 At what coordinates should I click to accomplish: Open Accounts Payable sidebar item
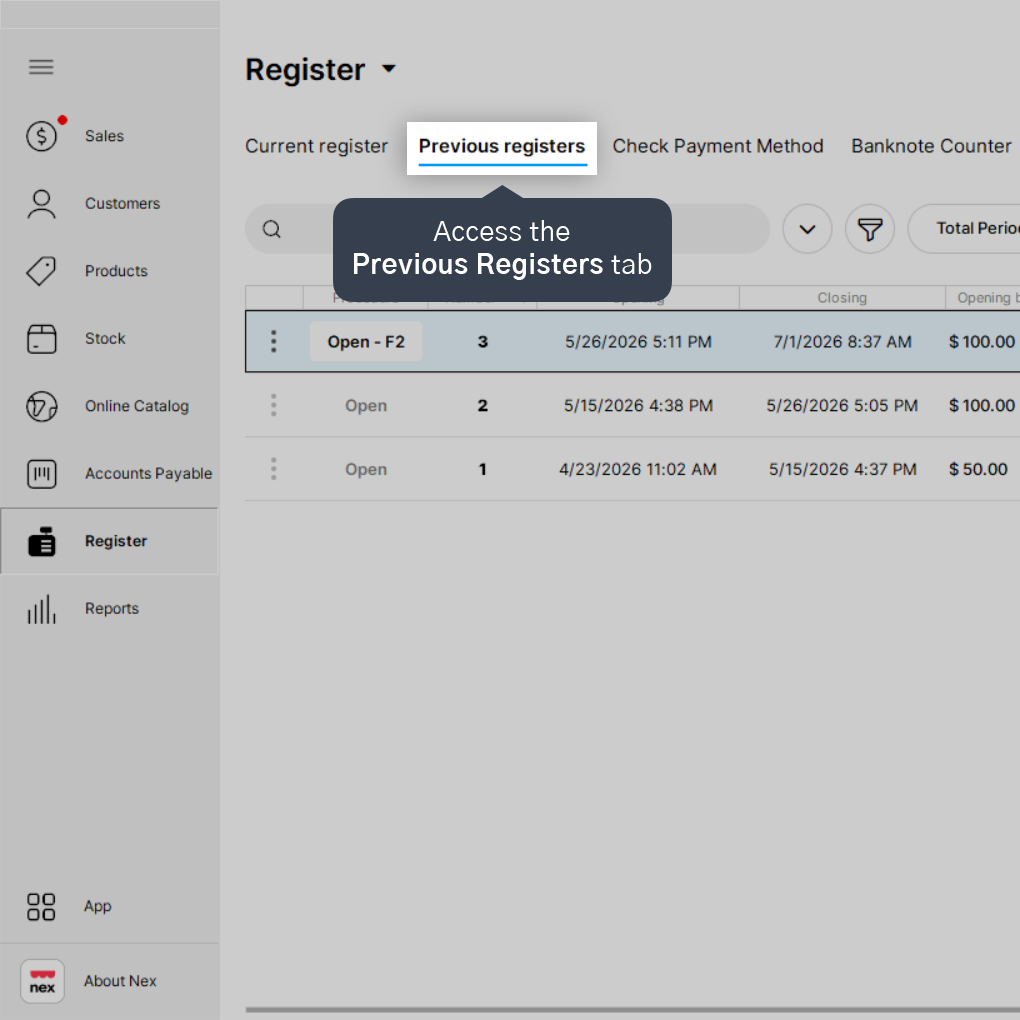148,474
